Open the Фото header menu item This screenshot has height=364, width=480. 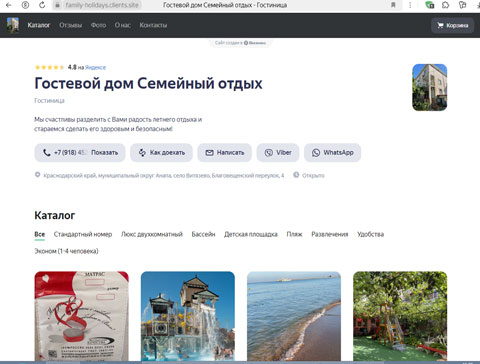point(98,25)
